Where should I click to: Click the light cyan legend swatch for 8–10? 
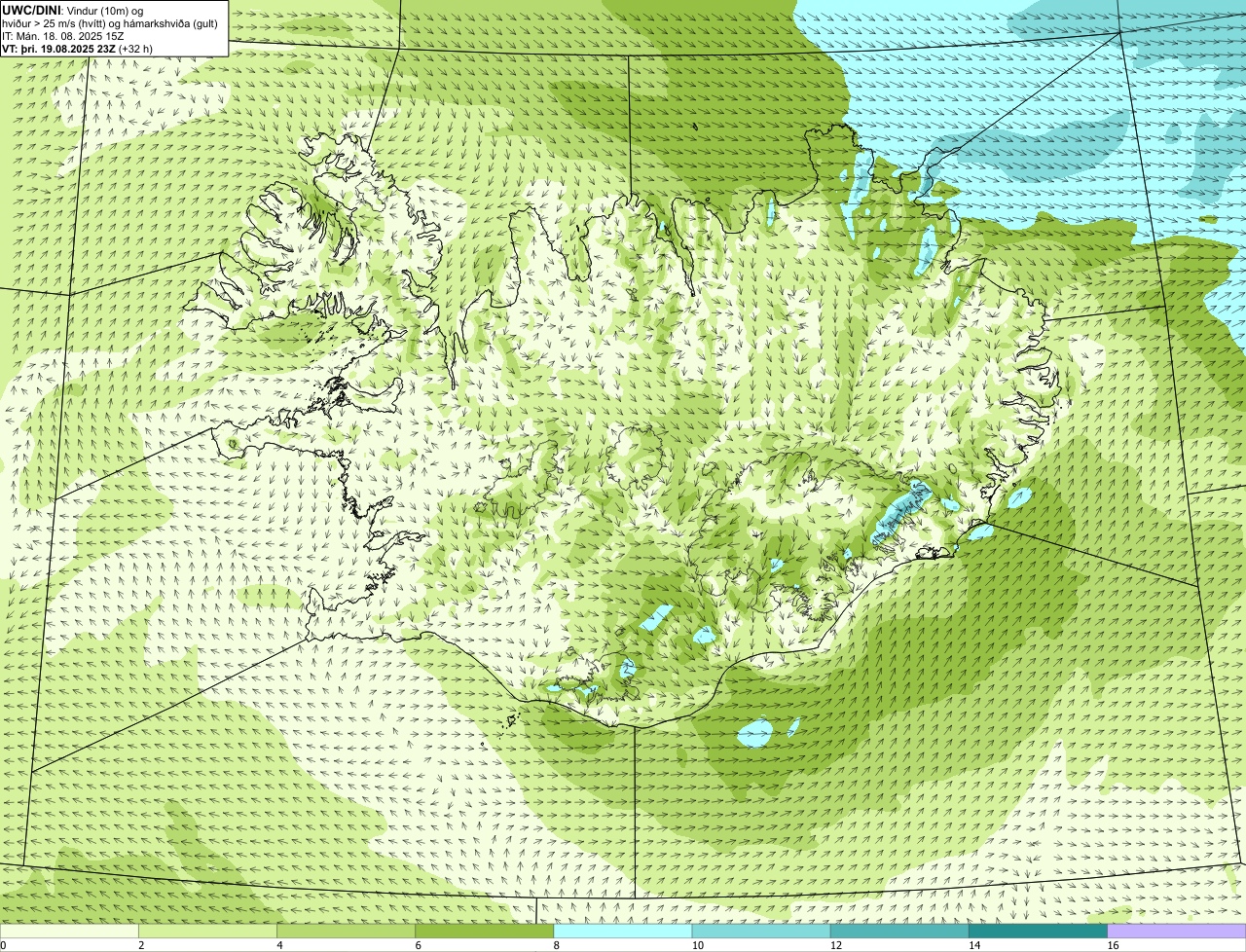(623, 931)
